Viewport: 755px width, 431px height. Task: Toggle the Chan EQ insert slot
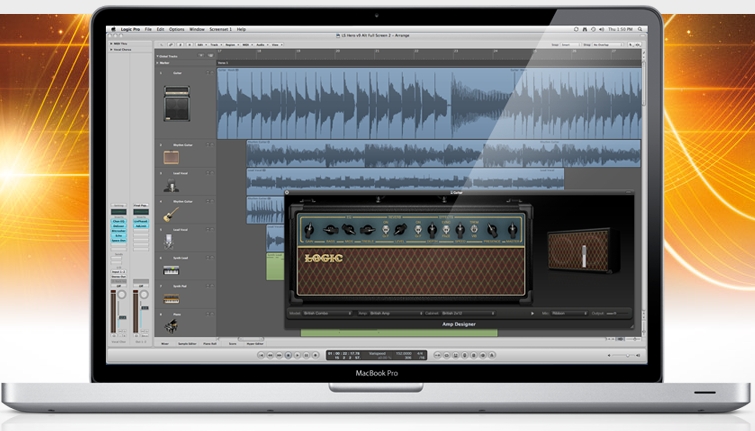[x=119, y=222]
